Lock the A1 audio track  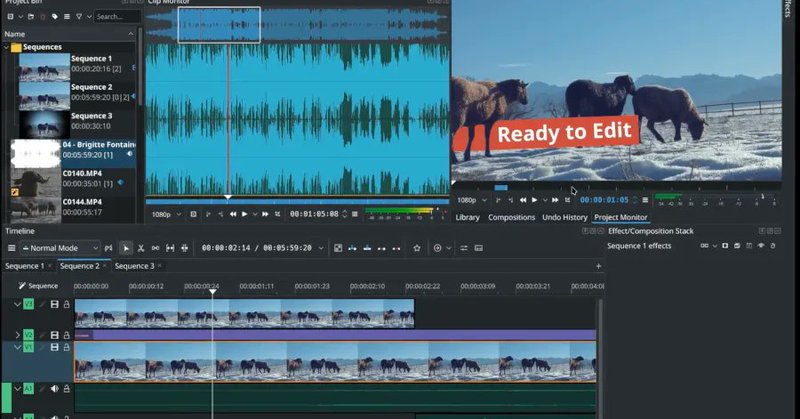click(66, 389)
